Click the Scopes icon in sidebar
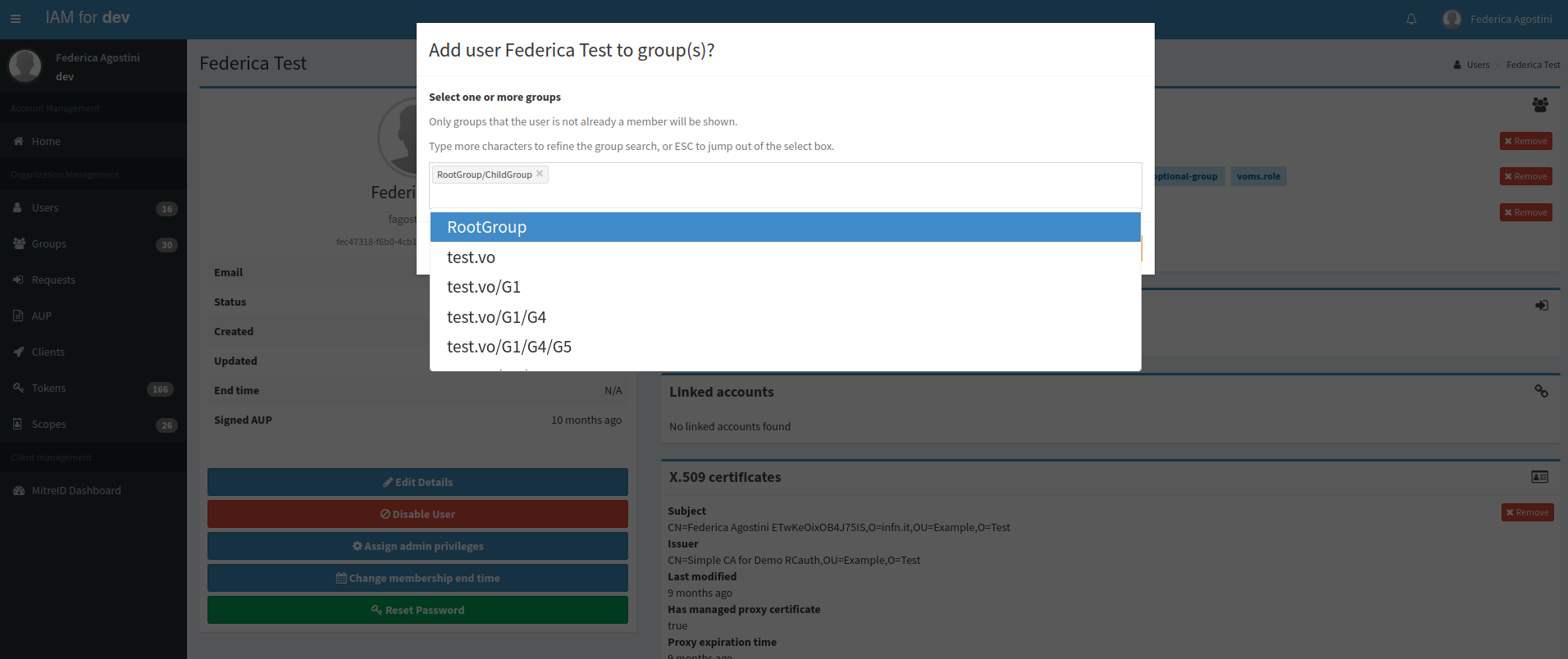The width and height of the screenshot is (1568, 659). click(x=18, y=424)
